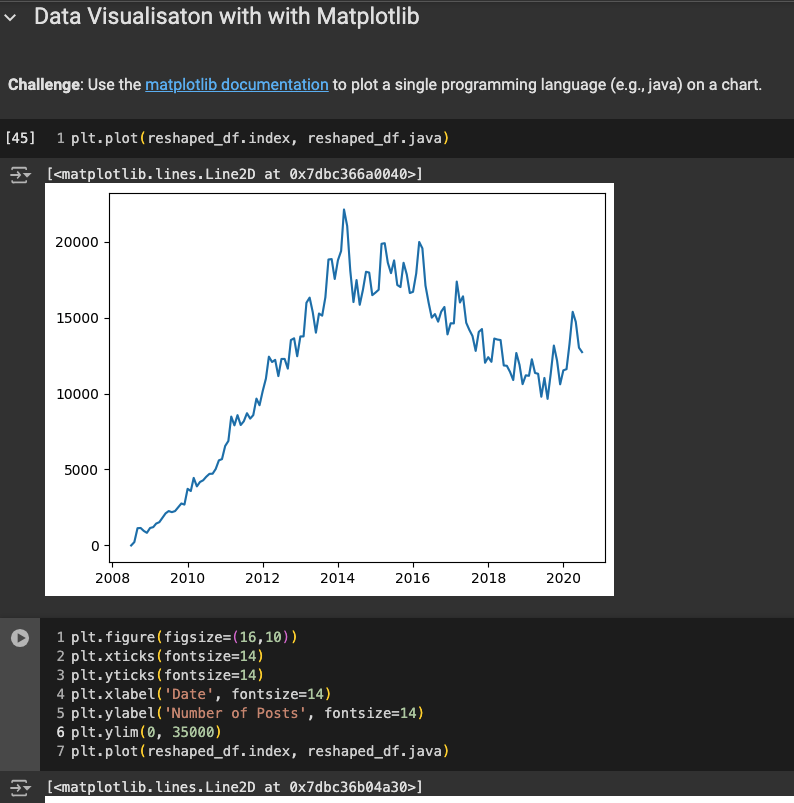Viewport: 794px width, 803px height.
Task: Click the plt.xticks(fontsize=14) code line
Action: pos(167,656)
